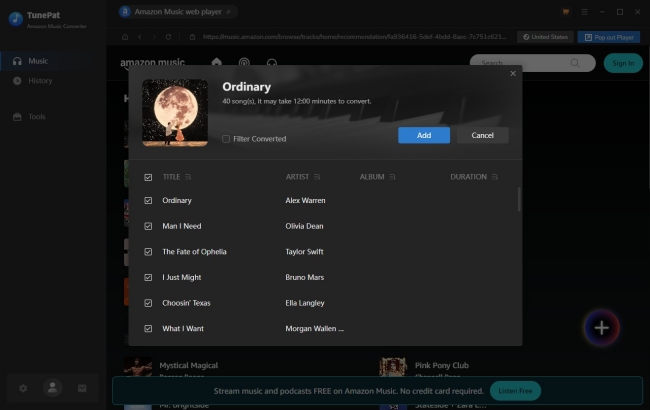Uncheck the Ordinary song checkbox
Image resolution: width=650 pixels, height=410 pixels.
click(x=148, y=201)
